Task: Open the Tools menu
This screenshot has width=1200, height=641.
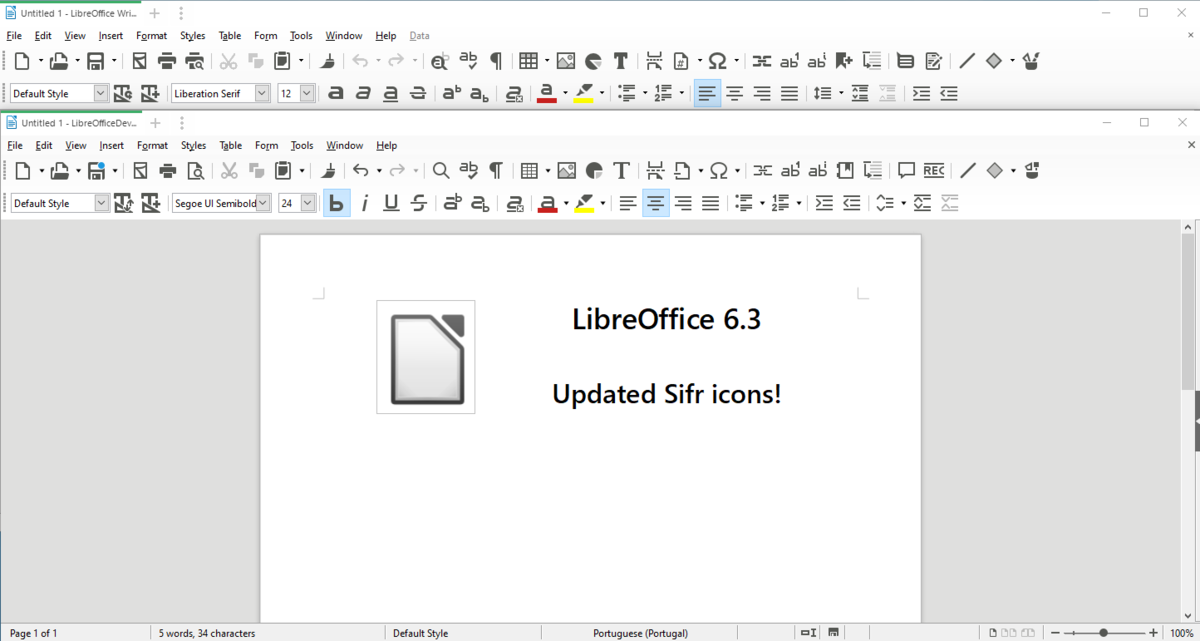Action: (301, 145)
